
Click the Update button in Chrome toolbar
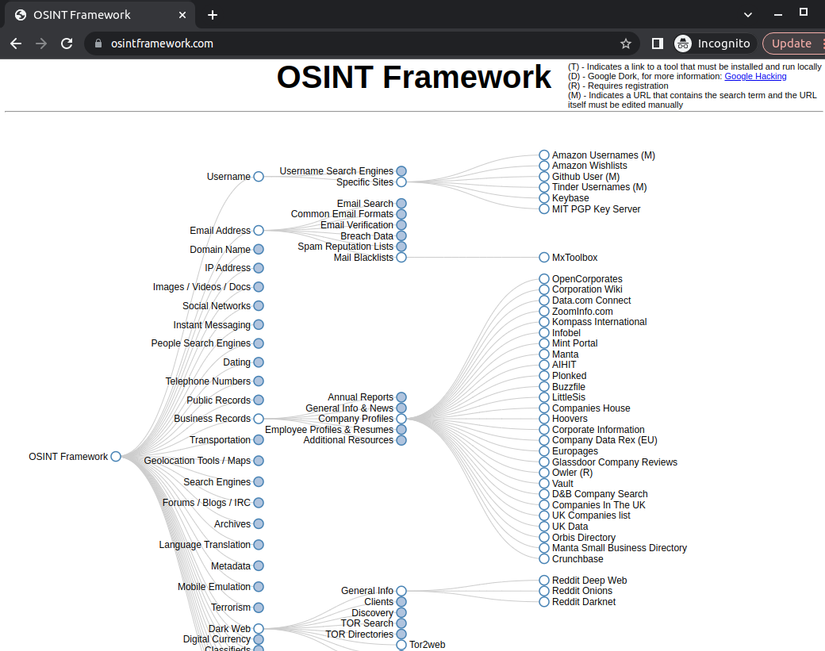(x=792, y=44)
